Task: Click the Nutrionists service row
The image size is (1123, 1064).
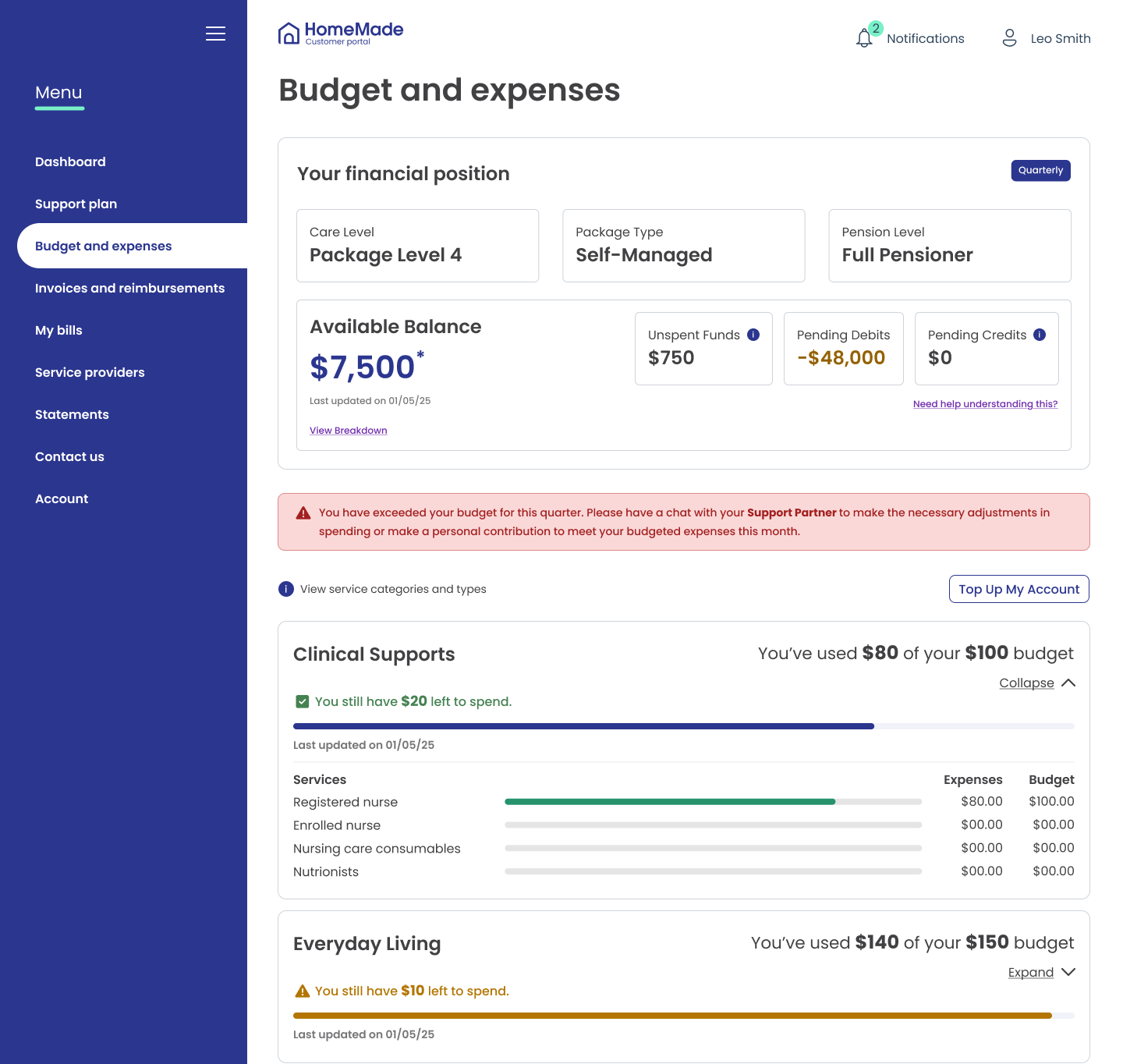Action: coord(683,872)
